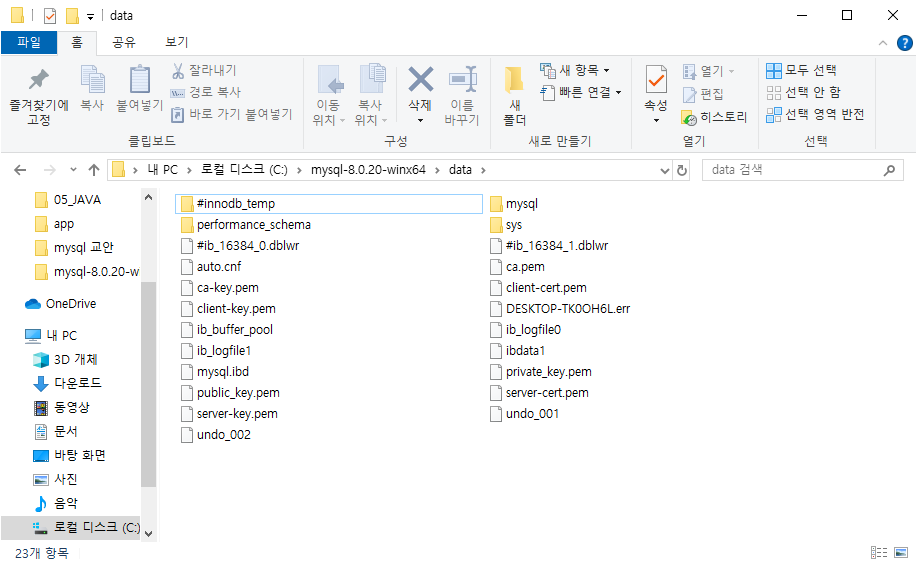Click mysql-8.0.20-winx64 breadcrumb segment
The image size is (917, 566).
pos(368,170)
